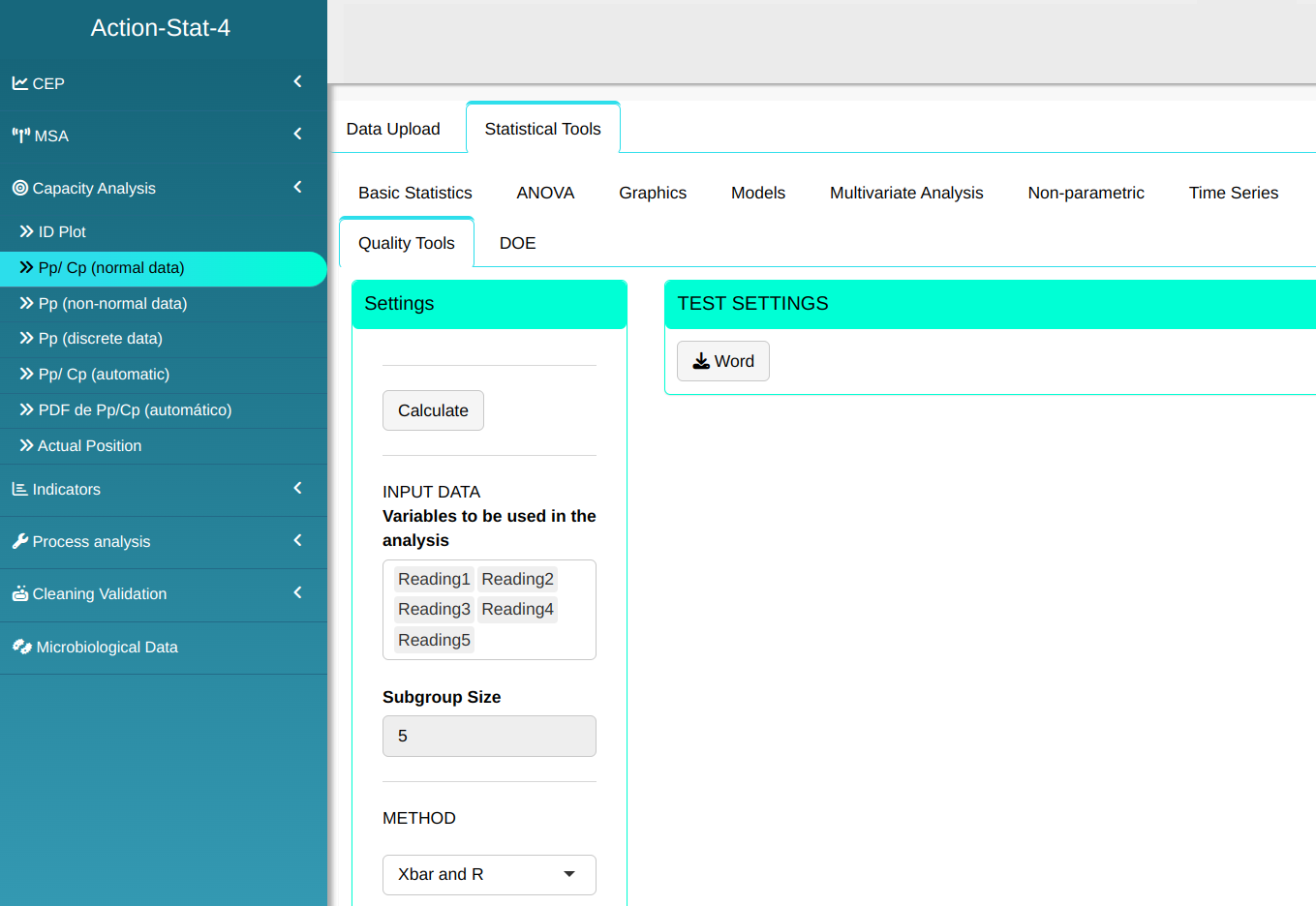Click the MSA antenna icon
1316x906 pixels.
(x=20, y=136)
